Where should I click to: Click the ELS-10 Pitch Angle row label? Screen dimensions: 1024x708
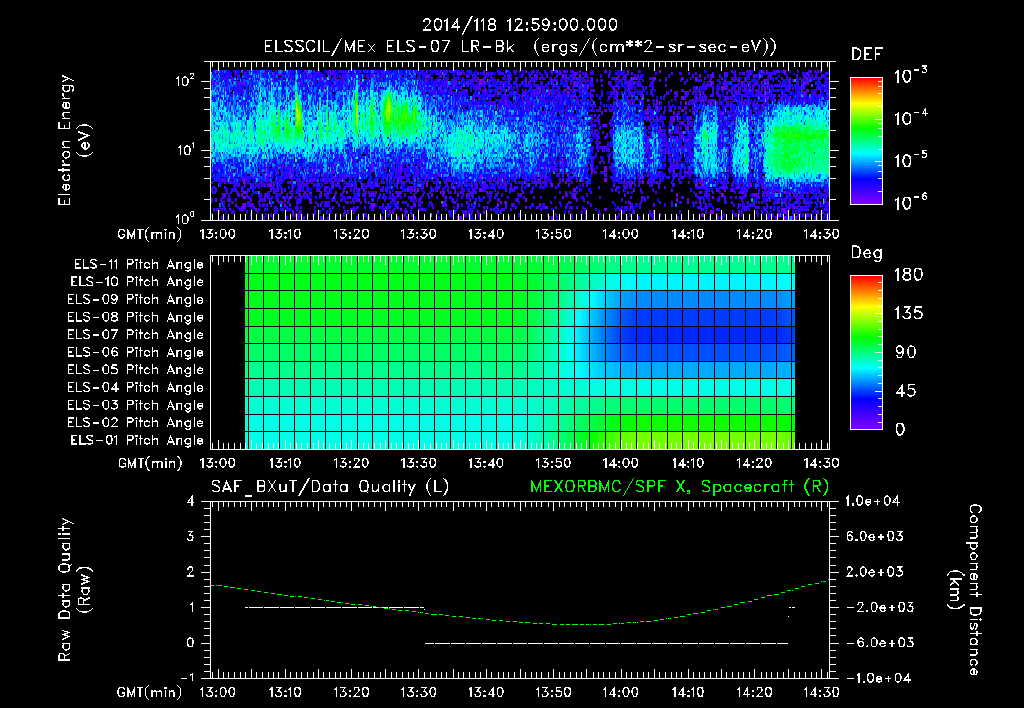click(137, 282)
